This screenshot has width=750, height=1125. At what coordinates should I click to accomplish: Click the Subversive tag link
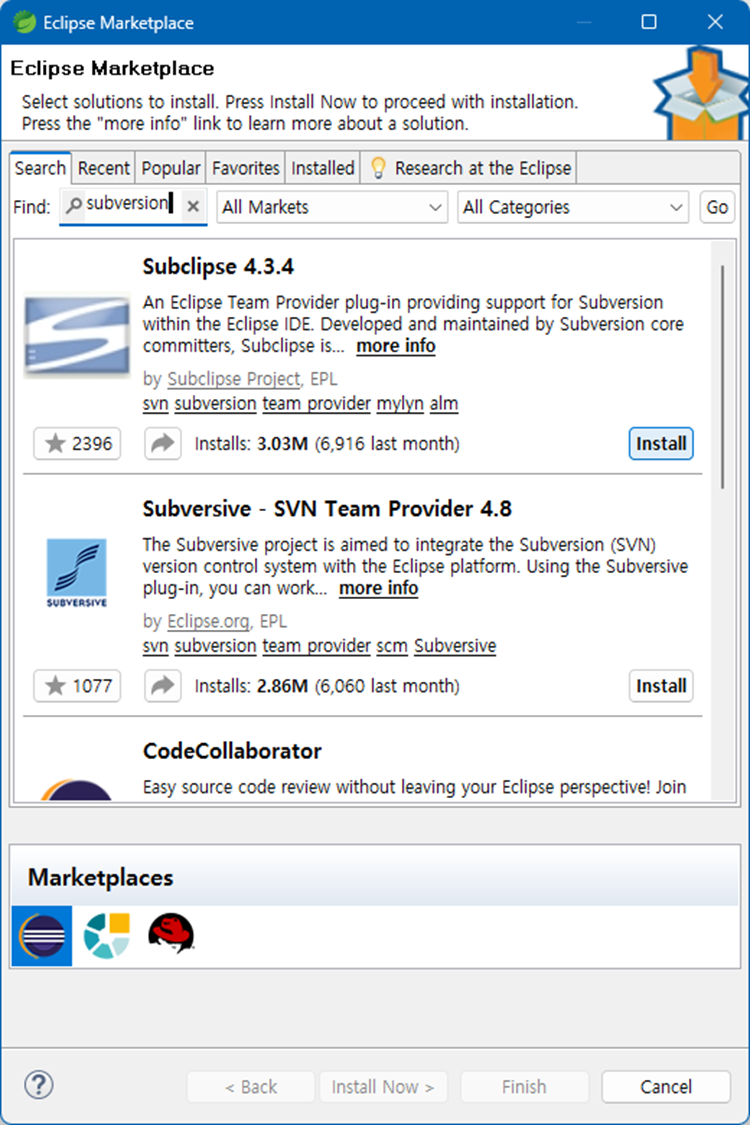(455, 646)
